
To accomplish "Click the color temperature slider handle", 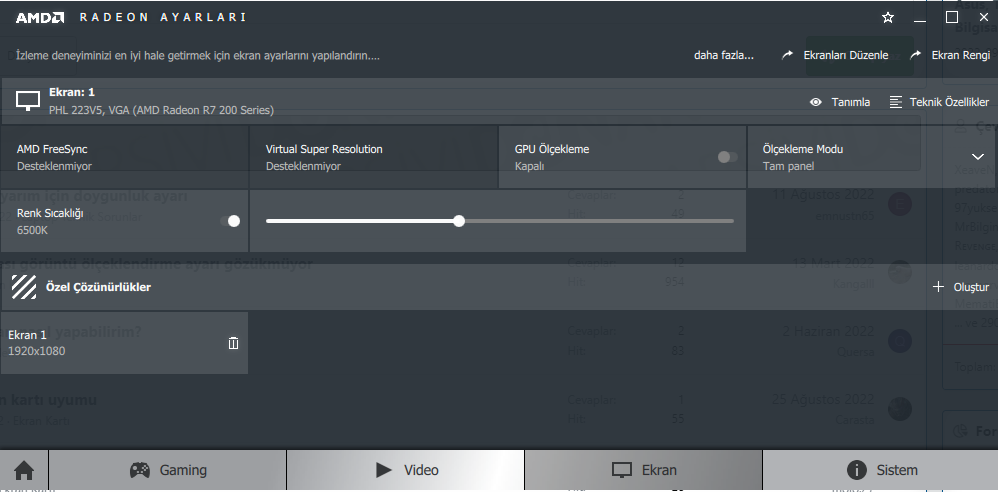I will [459, 221].
